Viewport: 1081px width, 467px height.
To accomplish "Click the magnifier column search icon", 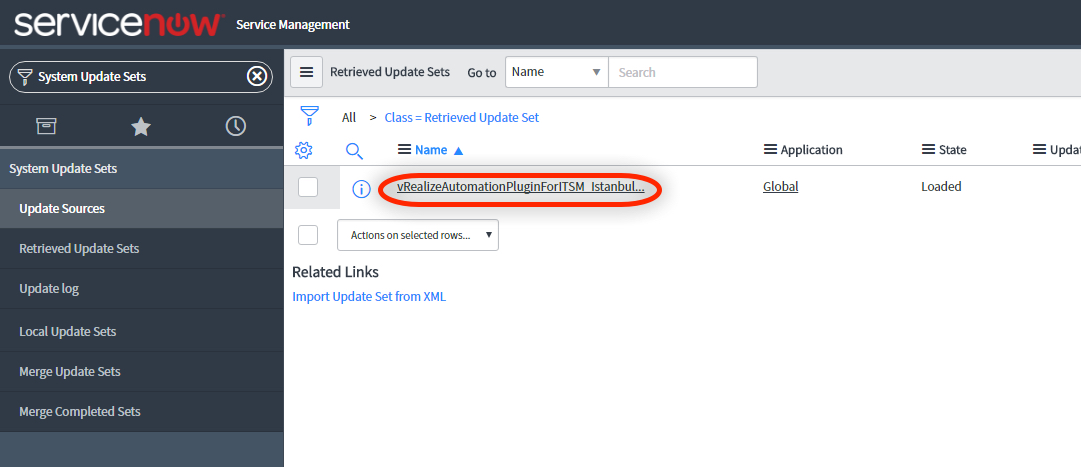I will pyautogui.click(x=354, y=150).
